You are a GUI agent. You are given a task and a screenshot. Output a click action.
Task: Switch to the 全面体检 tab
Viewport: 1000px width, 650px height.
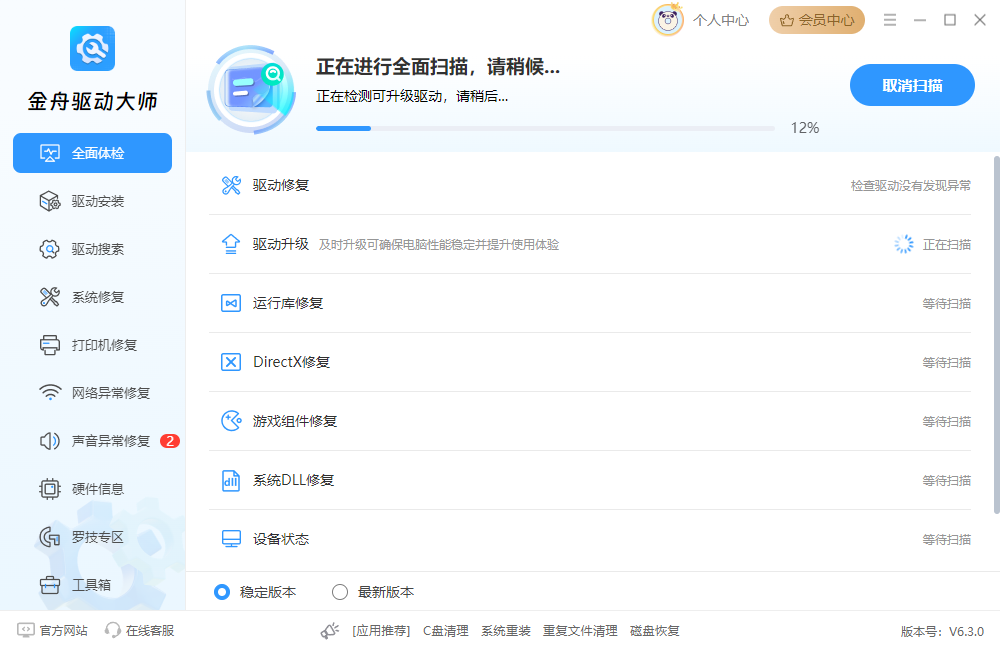(x=92, y=153)
